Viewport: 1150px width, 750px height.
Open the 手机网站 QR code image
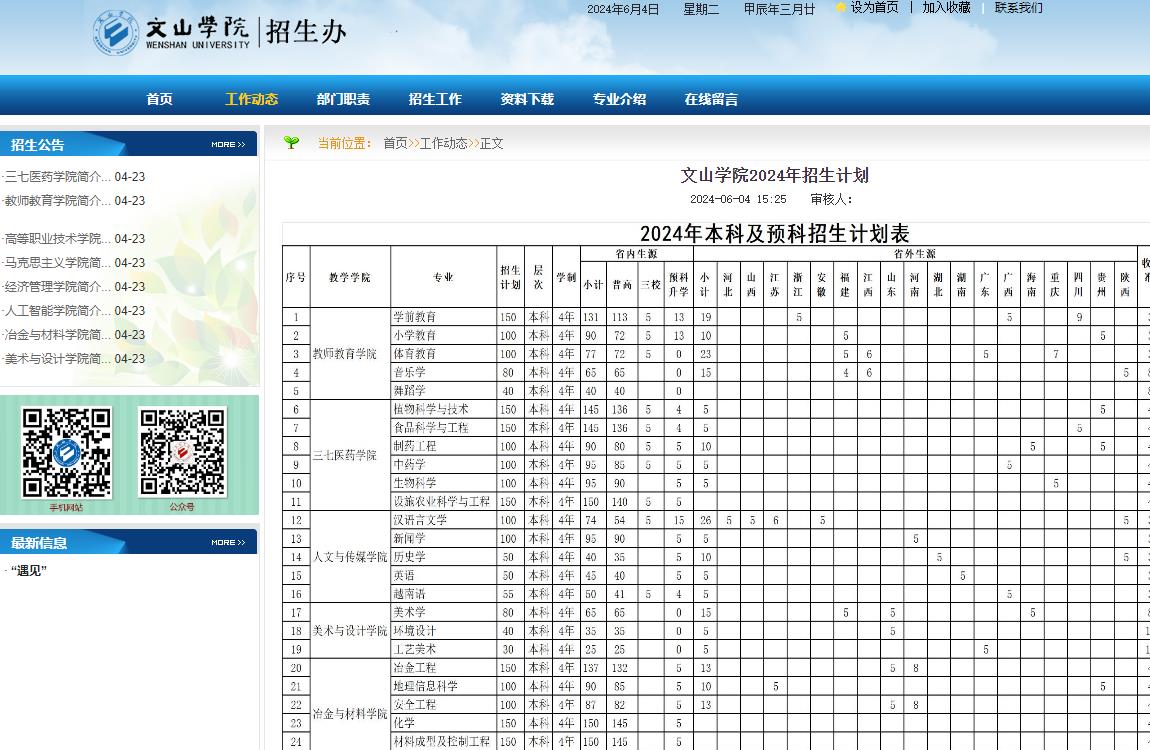tap(67, 453)
